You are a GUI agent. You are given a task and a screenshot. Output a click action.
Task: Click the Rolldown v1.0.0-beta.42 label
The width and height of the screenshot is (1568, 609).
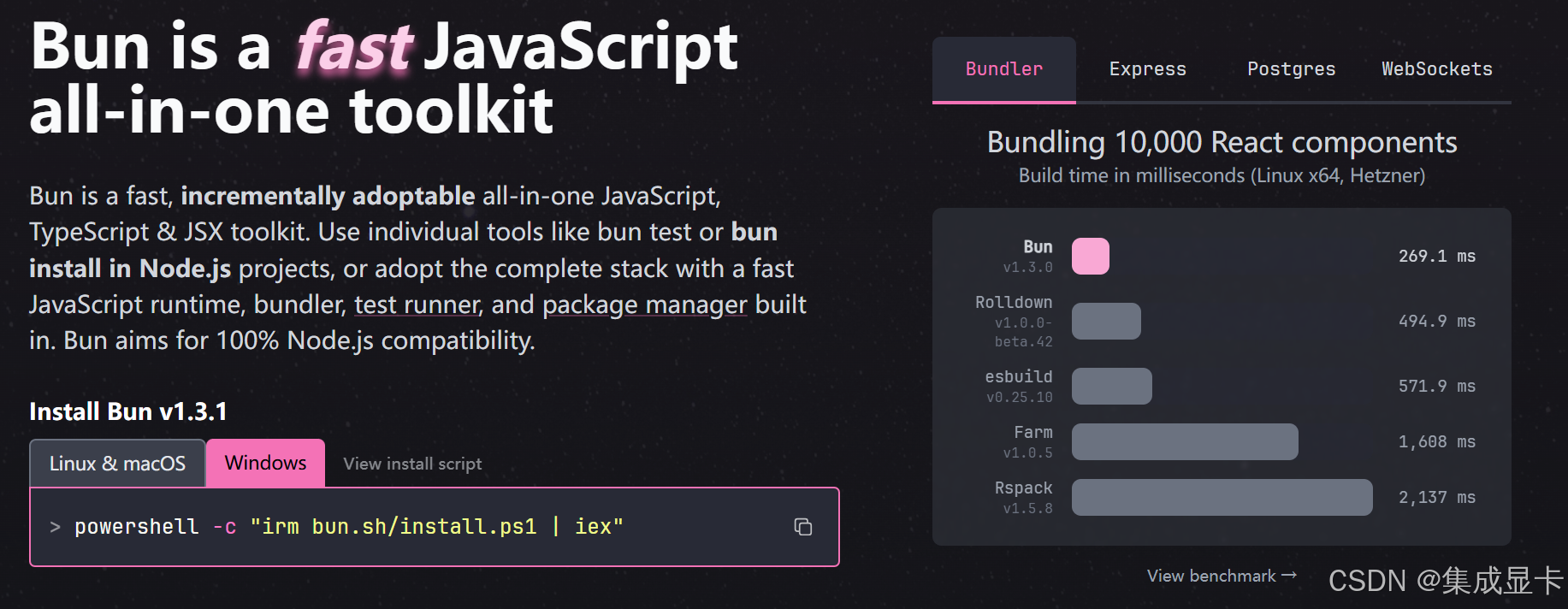[x=1015, y=322]
